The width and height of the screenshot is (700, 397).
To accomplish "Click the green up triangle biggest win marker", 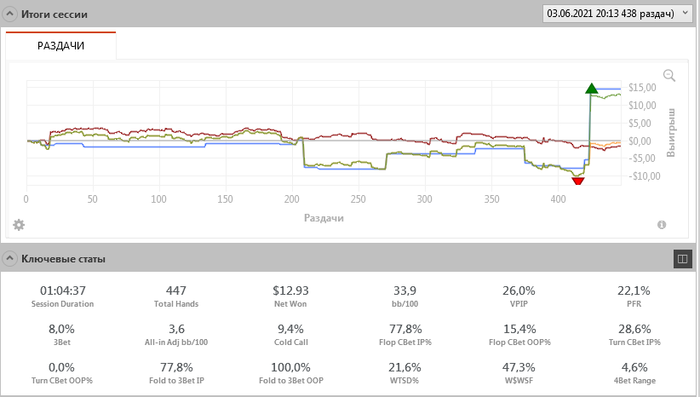I will point(592,88).
